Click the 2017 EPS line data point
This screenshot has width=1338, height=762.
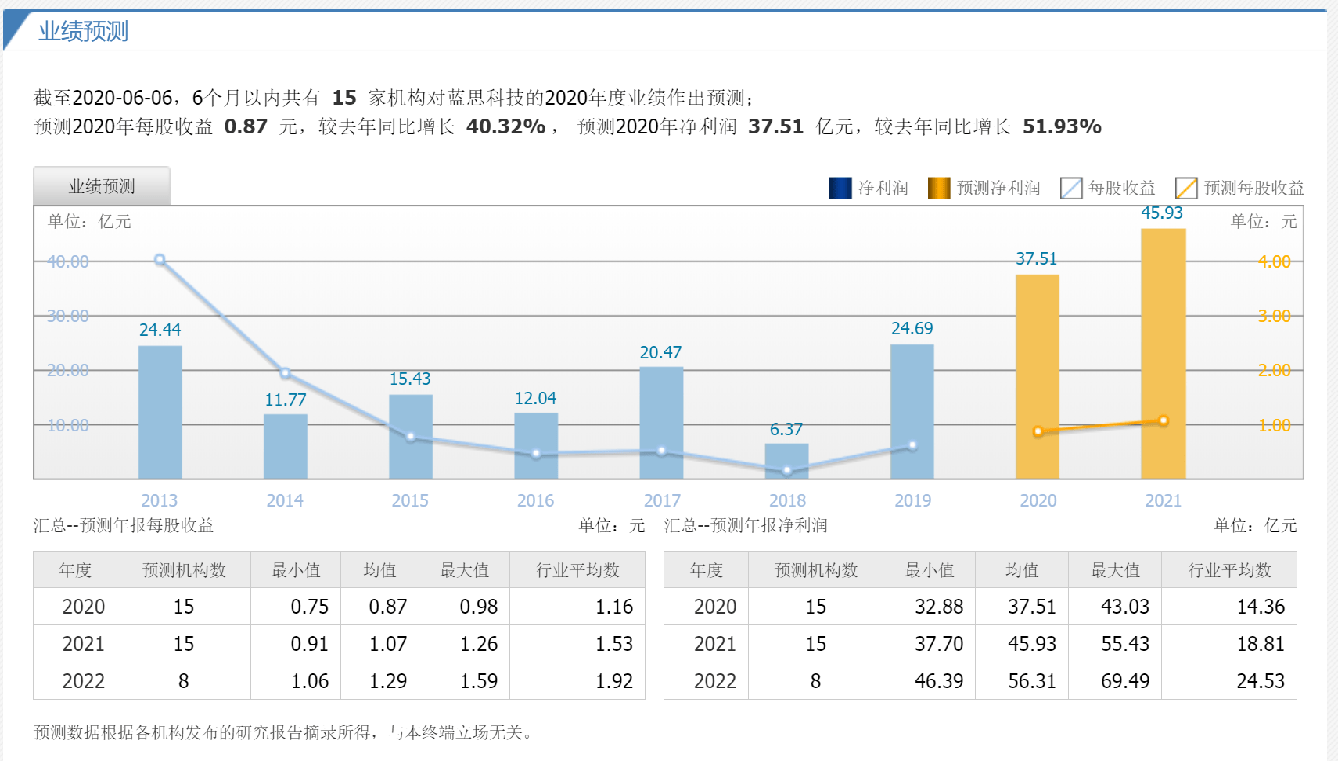click(662, 451)
